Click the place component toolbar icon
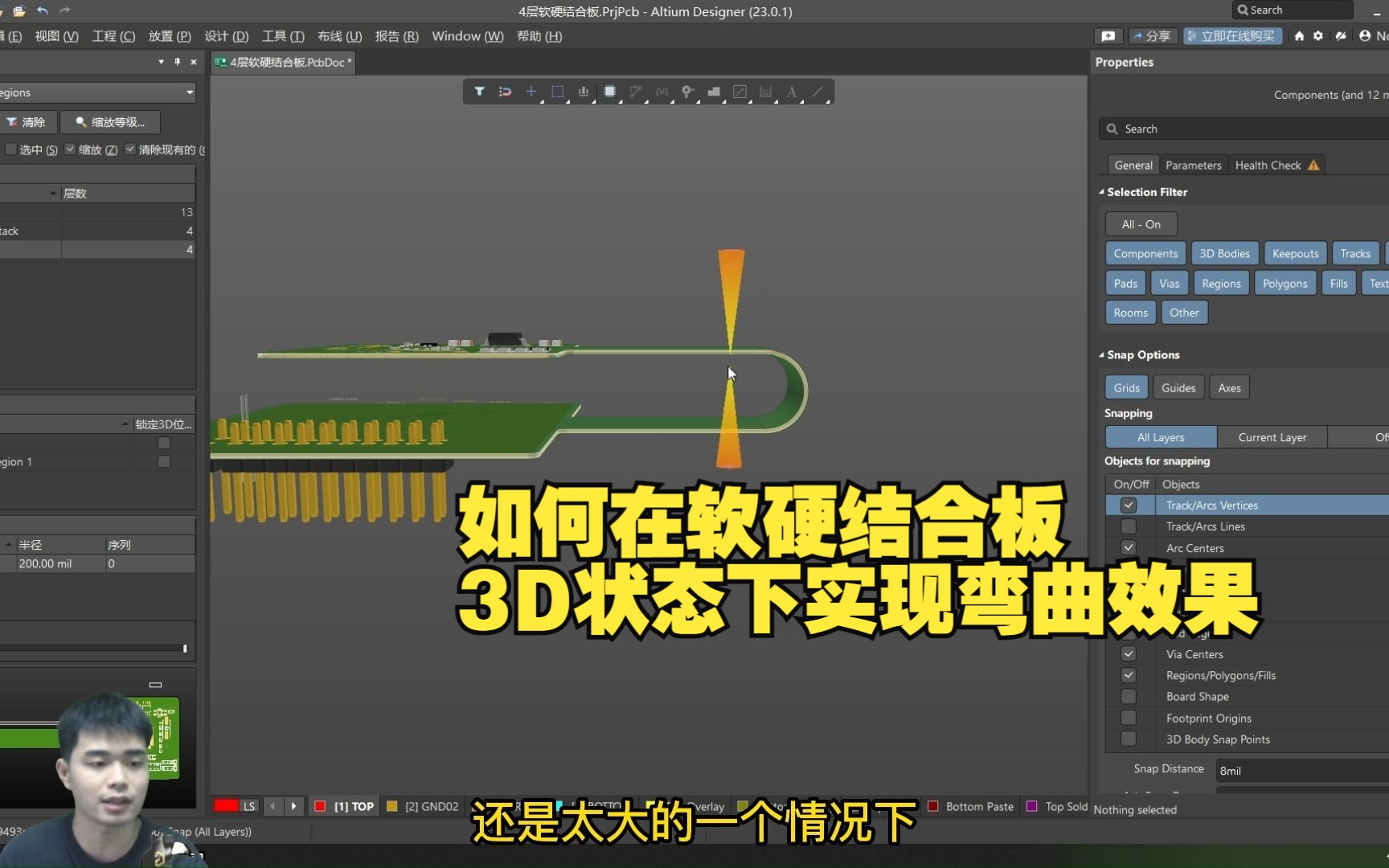 [609, 92]
